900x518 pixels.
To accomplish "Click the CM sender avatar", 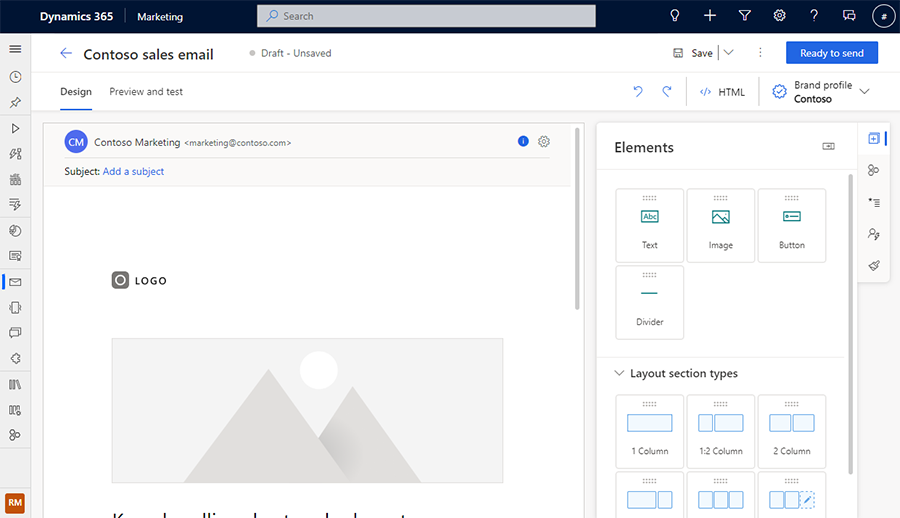I will coord(76,142).
